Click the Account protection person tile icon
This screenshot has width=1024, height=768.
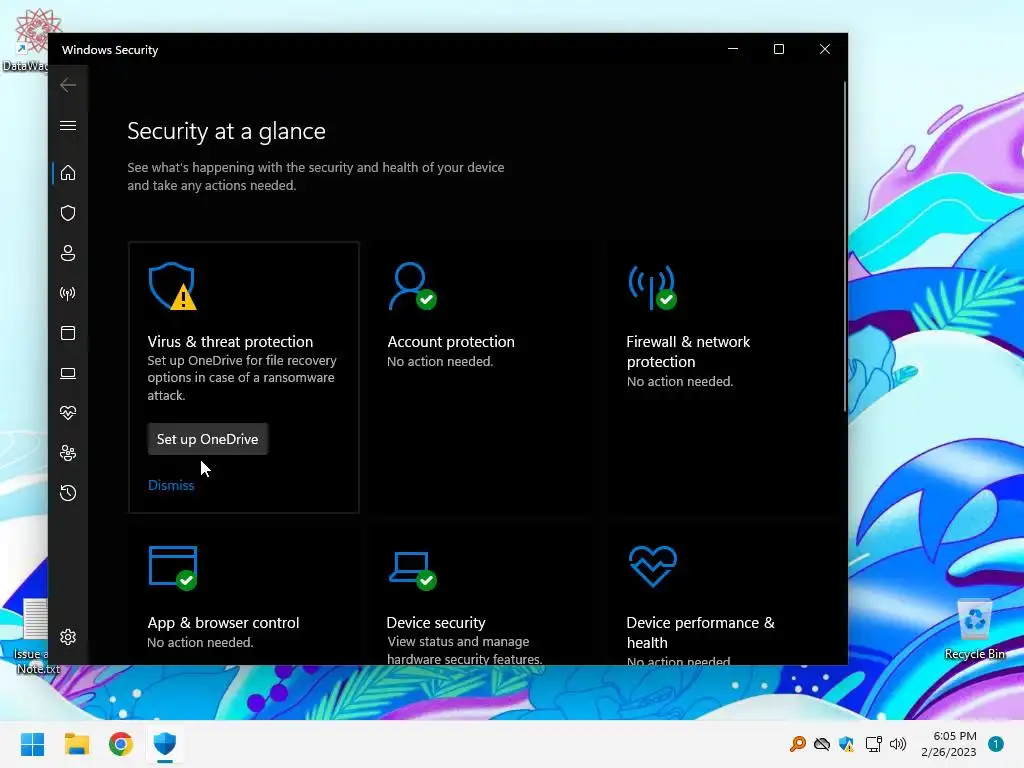click(412, 286)
